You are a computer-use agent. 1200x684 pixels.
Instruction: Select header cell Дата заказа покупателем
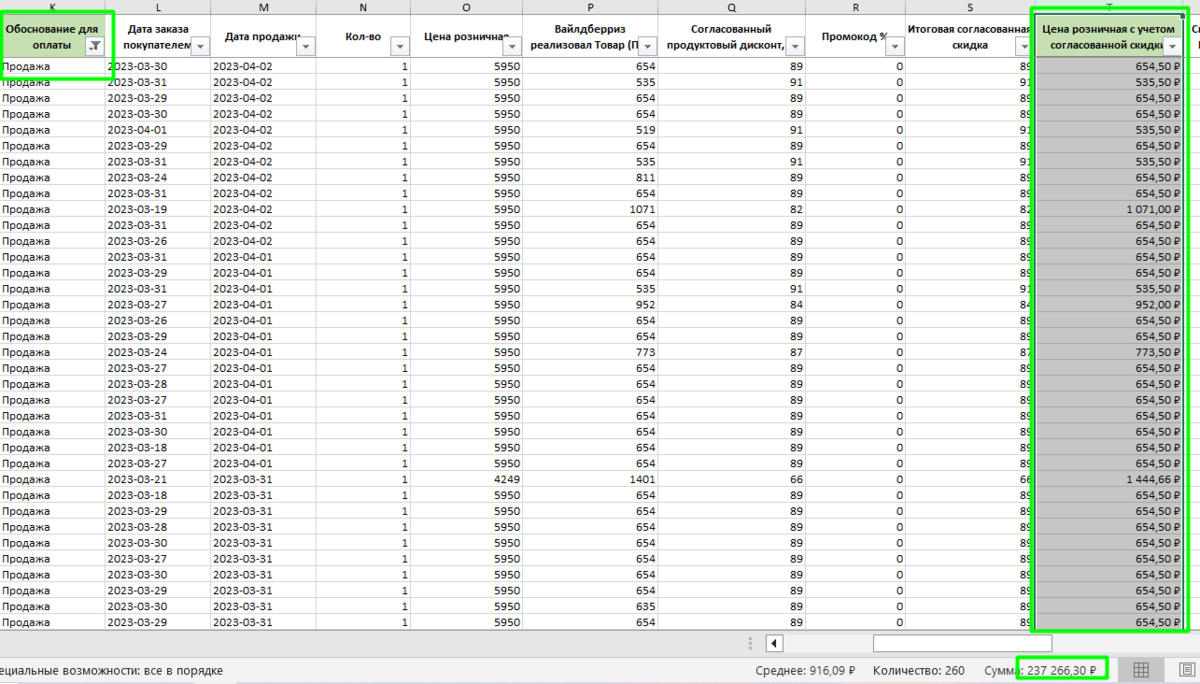tap(158, 36)
